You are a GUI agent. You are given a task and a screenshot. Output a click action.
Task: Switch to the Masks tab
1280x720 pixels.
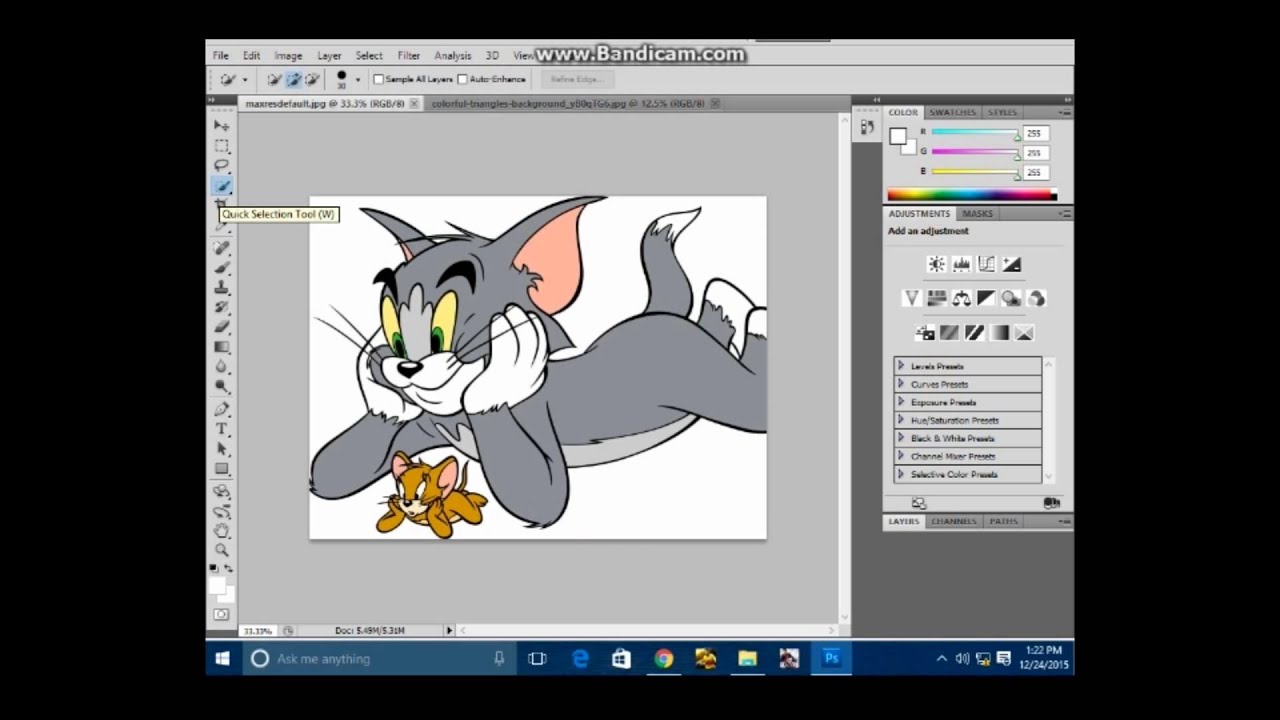[977, 213]
